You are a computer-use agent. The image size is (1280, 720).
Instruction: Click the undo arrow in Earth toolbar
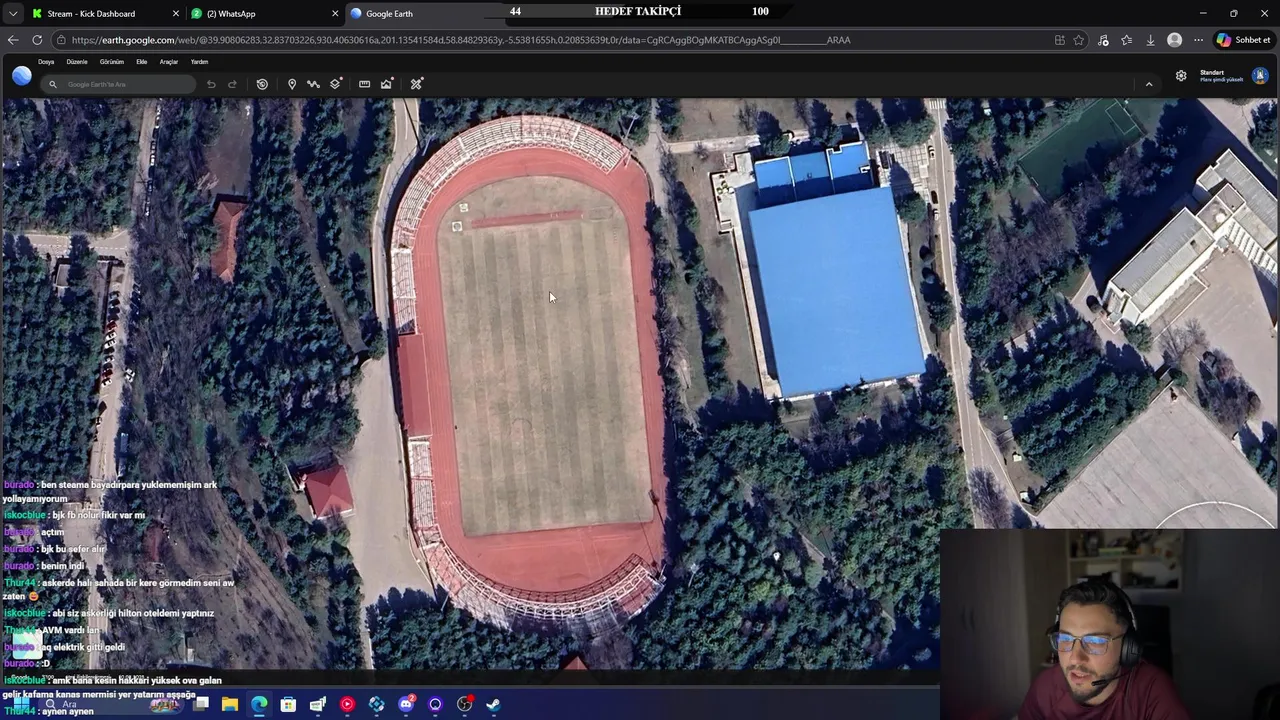pyautogui.click(x=211, y=84)
